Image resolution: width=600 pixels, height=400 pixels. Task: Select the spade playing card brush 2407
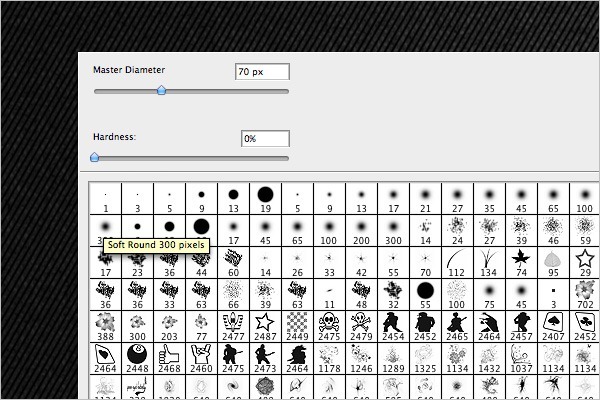(x=553, y=327)
